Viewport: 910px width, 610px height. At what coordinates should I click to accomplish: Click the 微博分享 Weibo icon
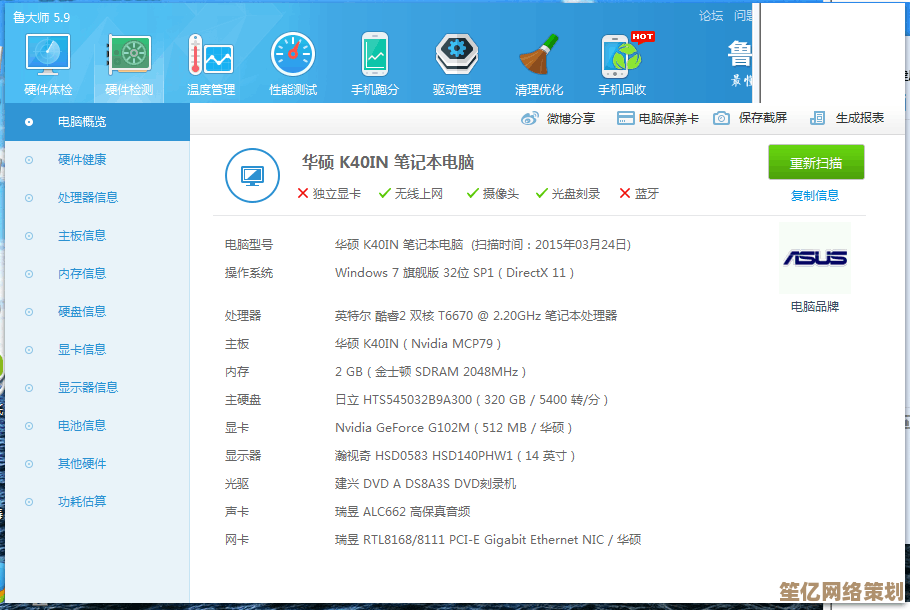[x=529, y=118]
